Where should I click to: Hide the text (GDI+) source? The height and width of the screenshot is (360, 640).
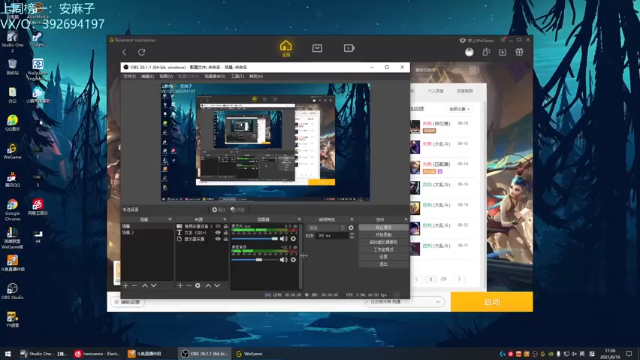218,233
